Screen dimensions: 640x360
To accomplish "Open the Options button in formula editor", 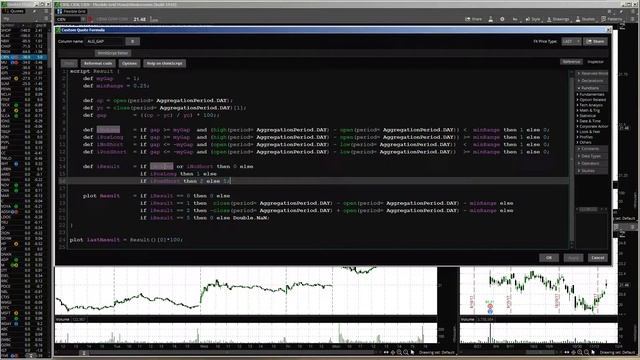I will coord(129,64).
